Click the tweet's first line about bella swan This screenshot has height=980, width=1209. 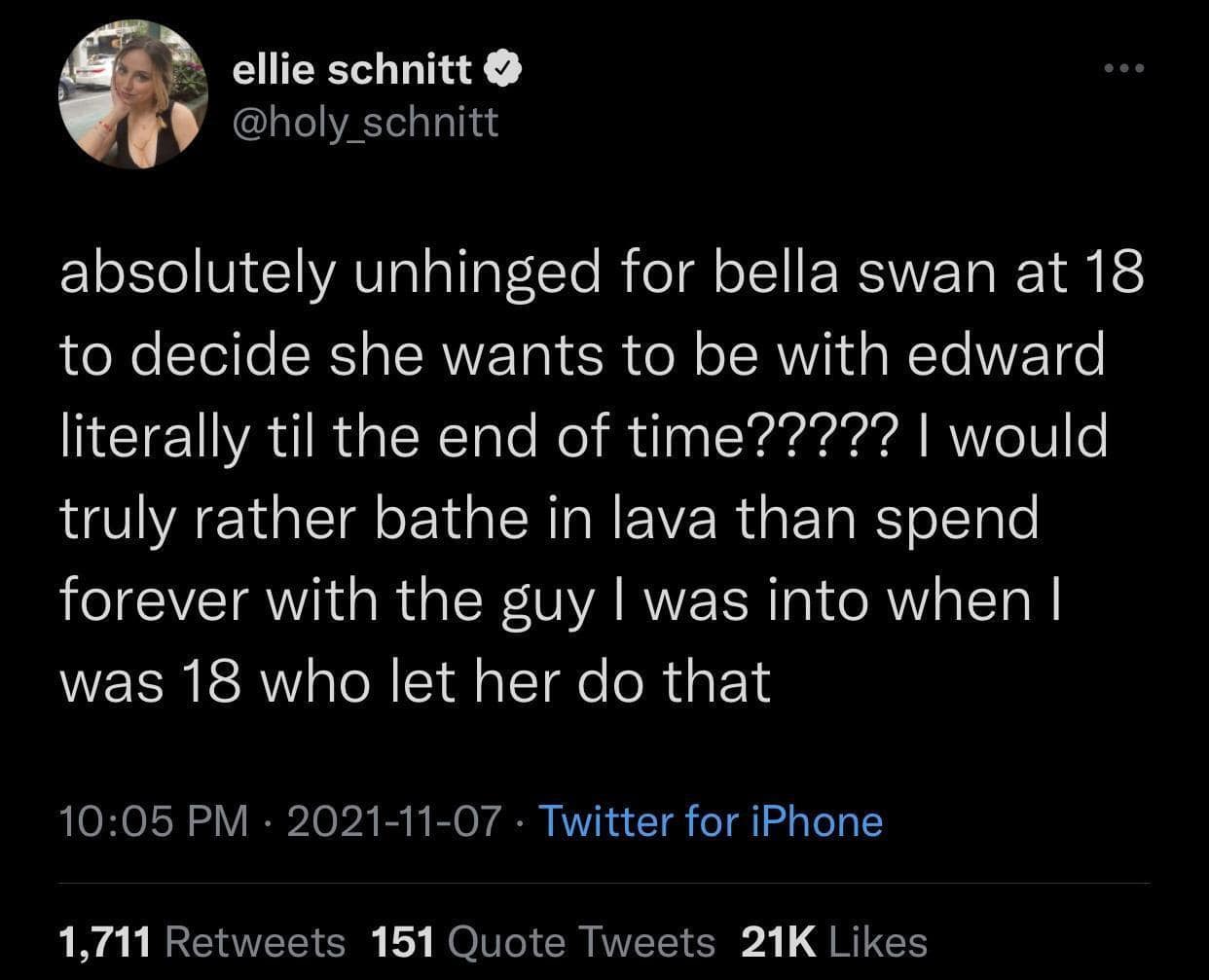coord(602,274)
